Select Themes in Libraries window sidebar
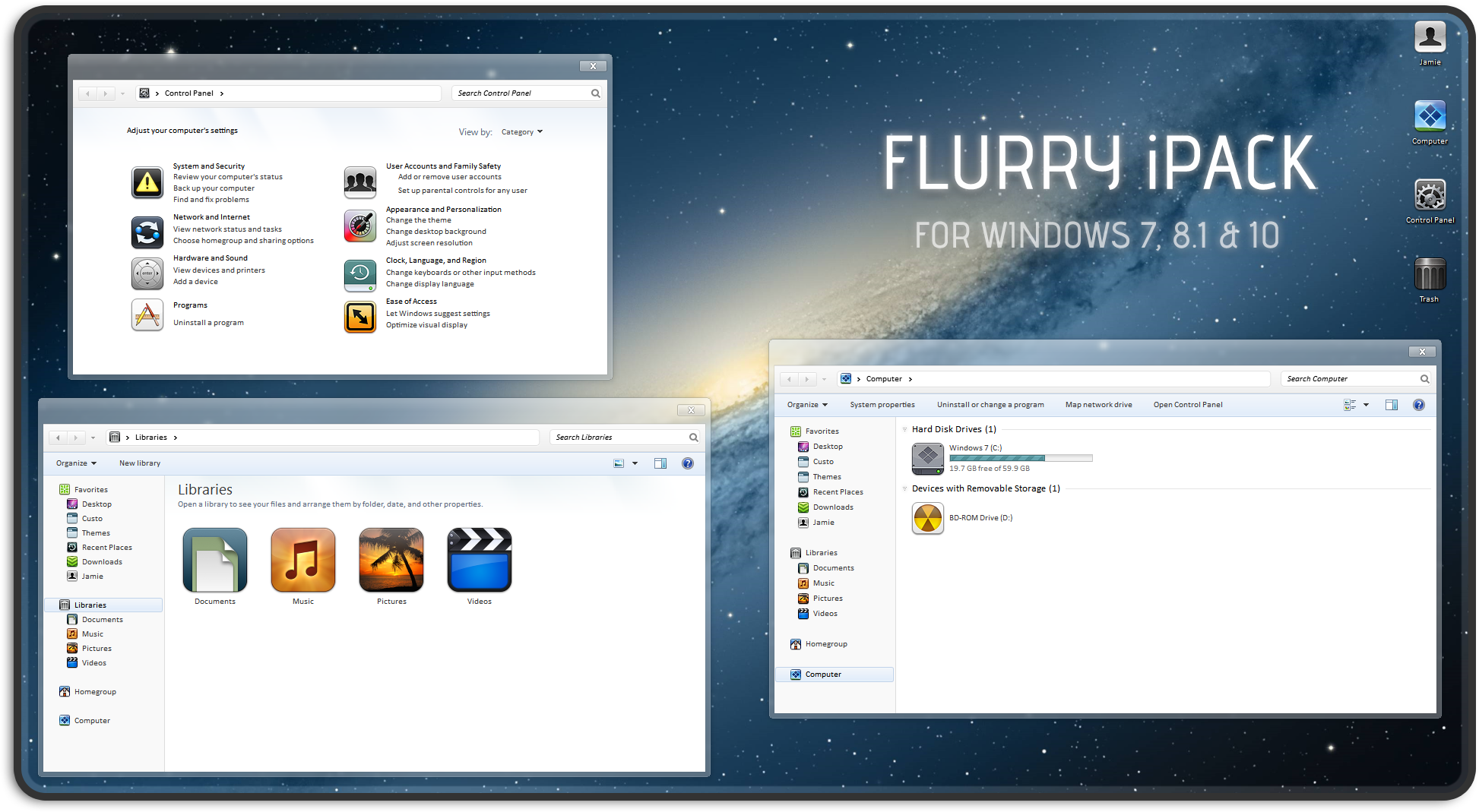The width and height of the screenshot is (1479, 812). tap(96, 533)
